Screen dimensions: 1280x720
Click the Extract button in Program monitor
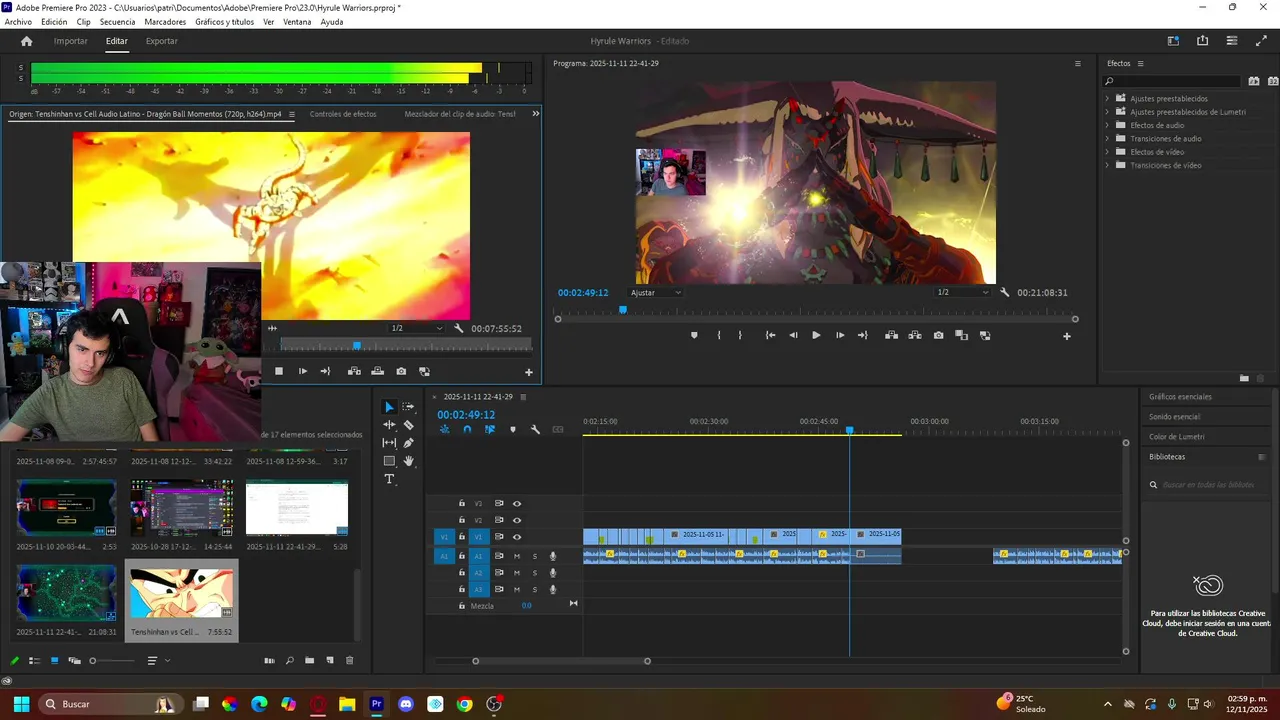[x=915, y=336]
